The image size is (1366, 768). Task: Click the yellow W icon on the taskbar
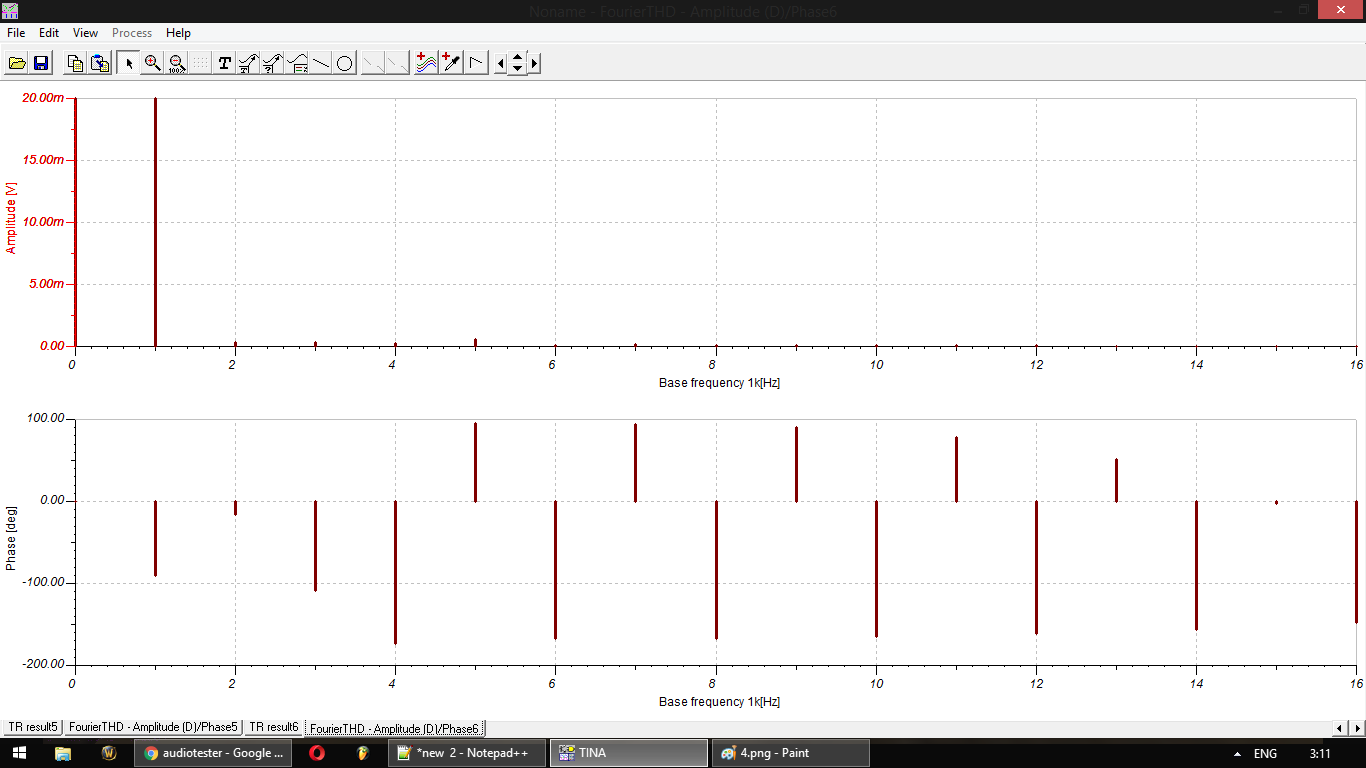click(x=109, y=753)
